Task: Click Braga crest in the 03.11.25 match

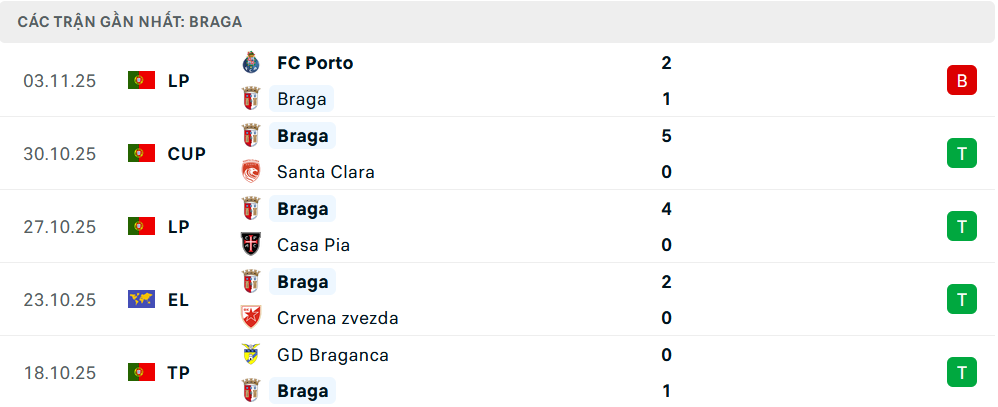Action: pyautogui.click(x=251, y=99)
